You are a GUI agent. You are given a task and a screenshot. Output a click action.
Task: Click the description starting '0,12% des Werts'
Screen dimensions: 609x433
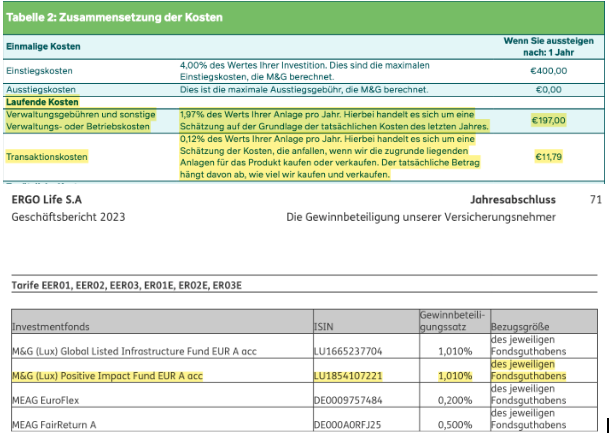click(x=330, y=157)
